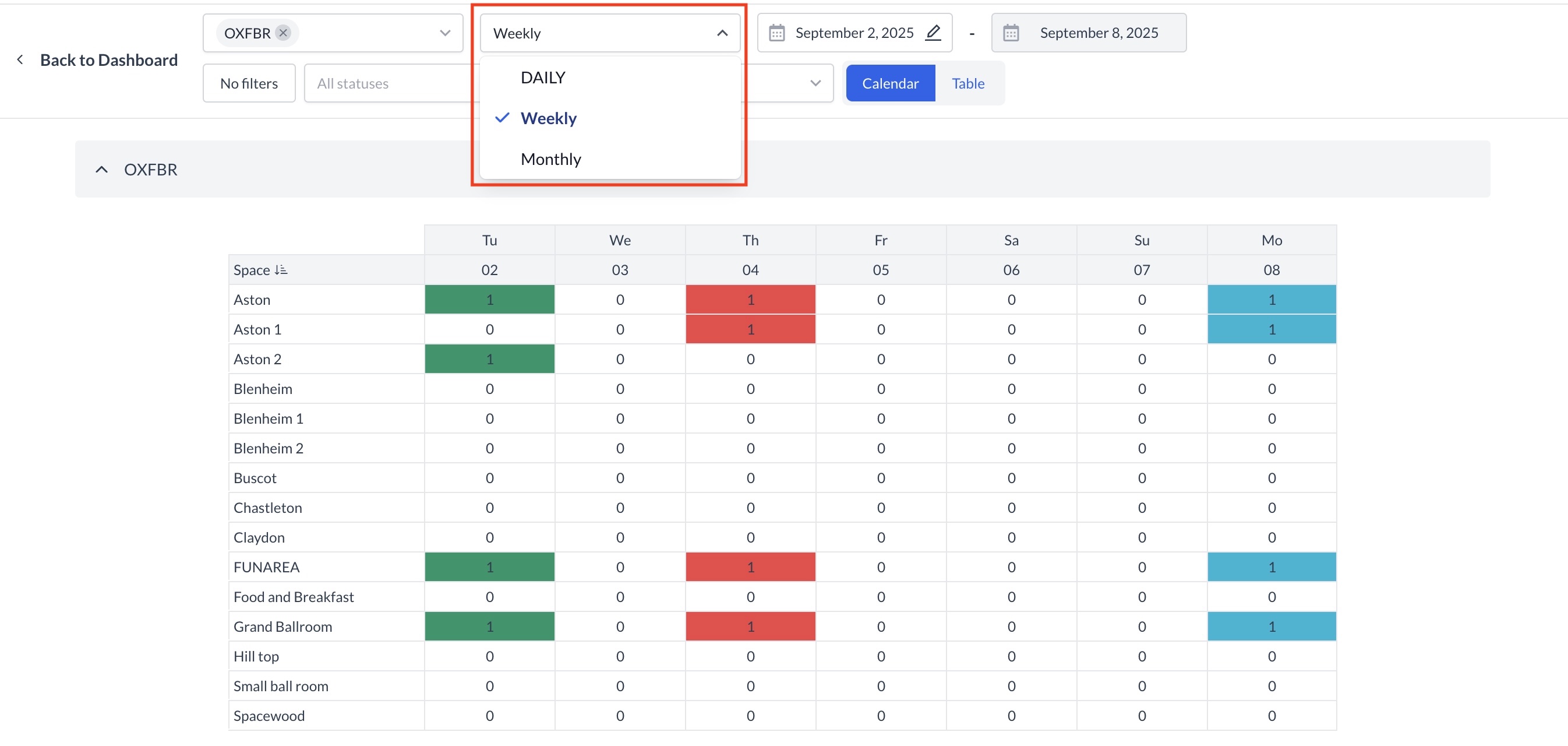1568x746 pixels.
Task: Click the end date calendar icon
Action: pyautogui.click(x=1011, y=33)
